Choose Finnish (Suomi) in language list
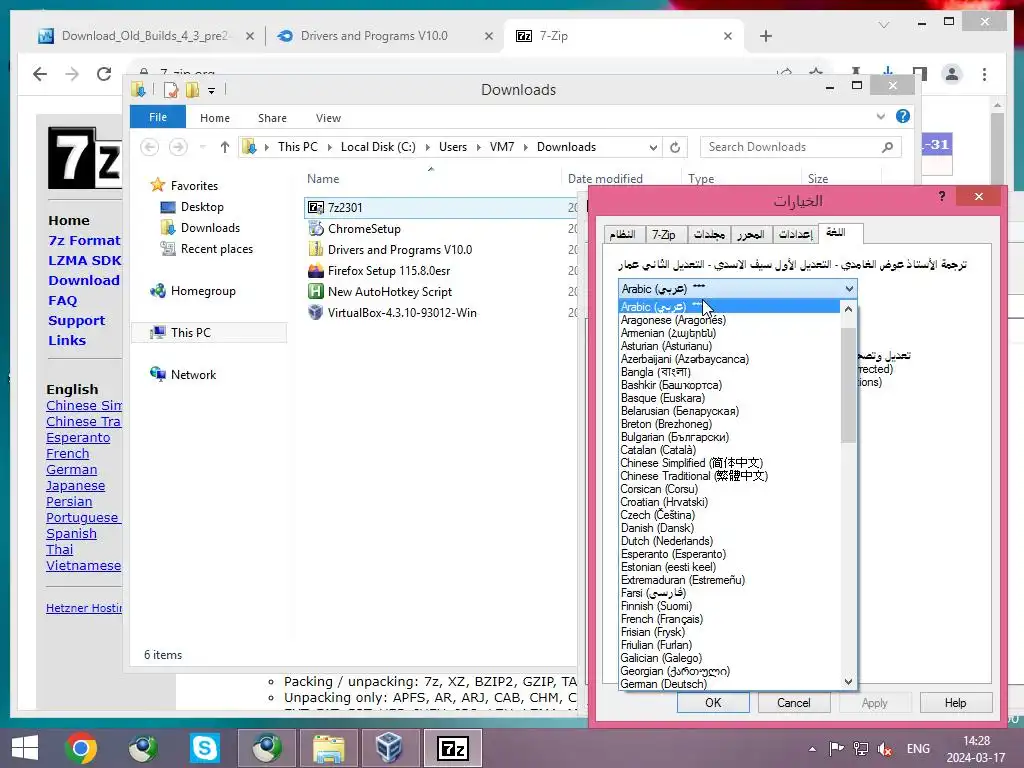The height and width of the screenshot is (768, 1024). pyautogui.click(x=656, y=606)
